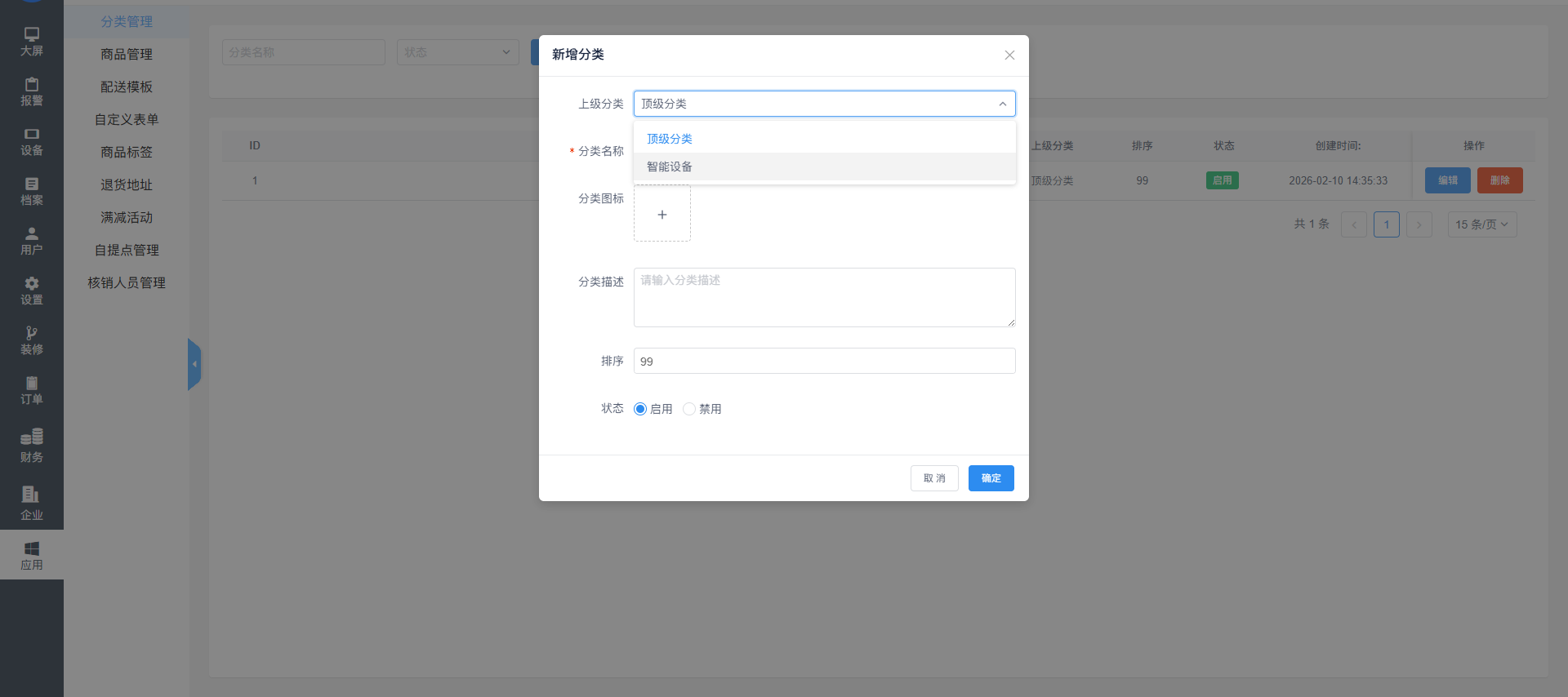
Task: Select page 1 in pagination
Action: point(1387,224)
